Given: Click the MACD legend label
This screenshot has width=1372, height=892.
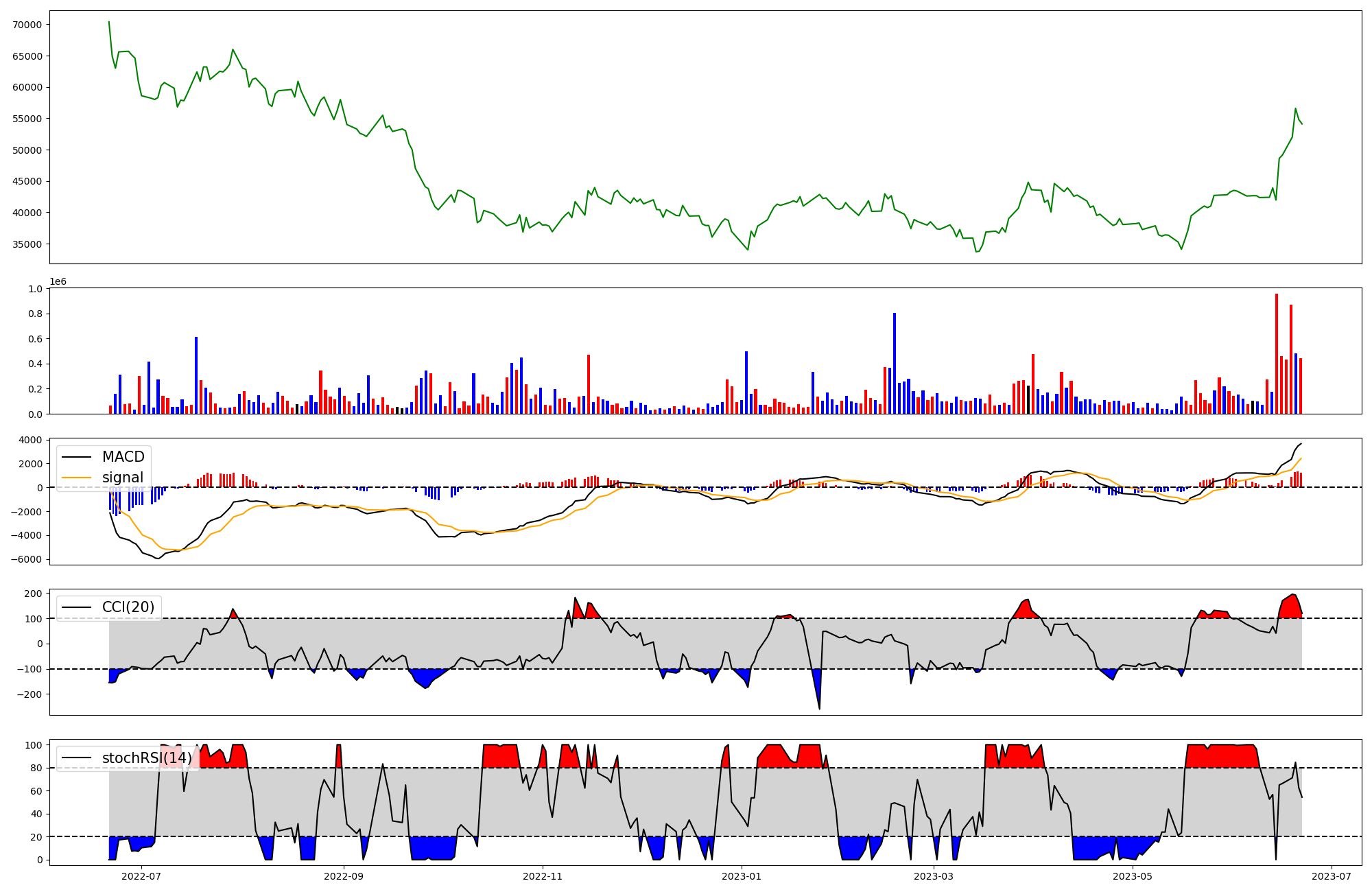Looking at the screenshot, I should [x=123, y=457].
